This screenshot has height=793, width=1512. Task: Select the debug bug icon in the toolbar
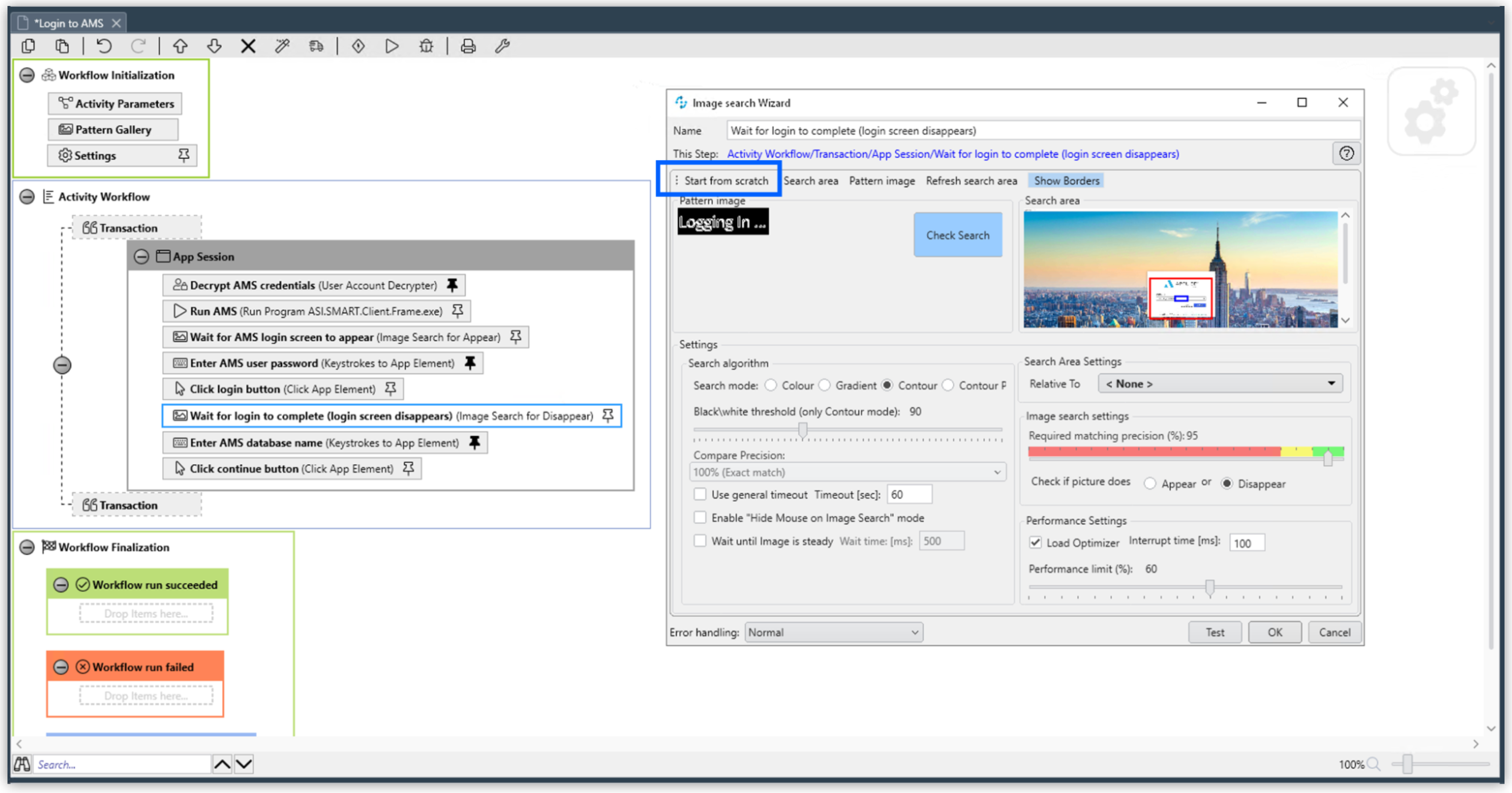[426, 46]
